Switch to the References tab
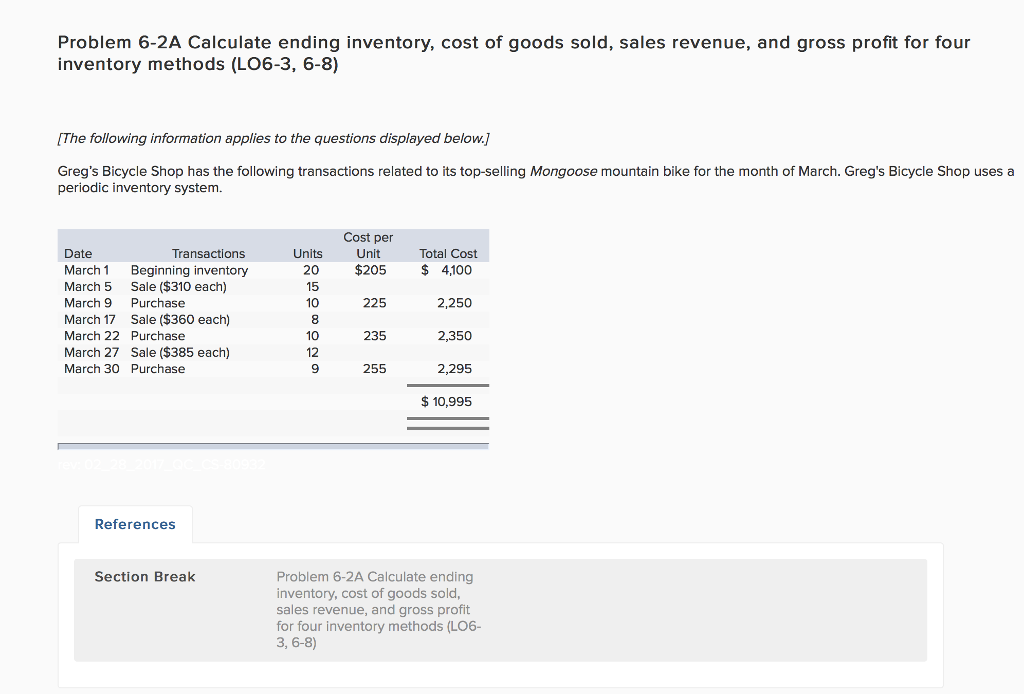The image size is (1024, 694). pos(135,524)
